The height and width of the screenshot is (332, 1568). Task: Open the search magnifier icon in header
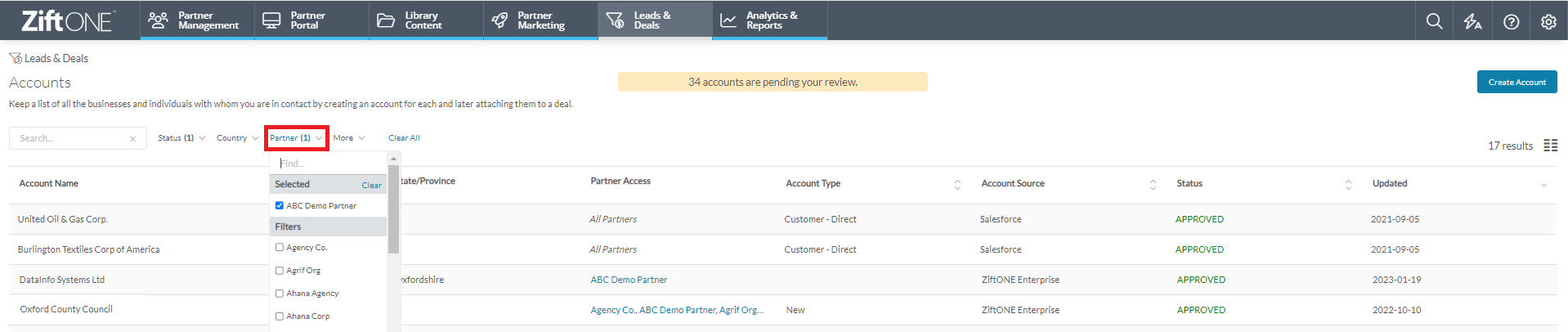click(x=1434, y=21)
